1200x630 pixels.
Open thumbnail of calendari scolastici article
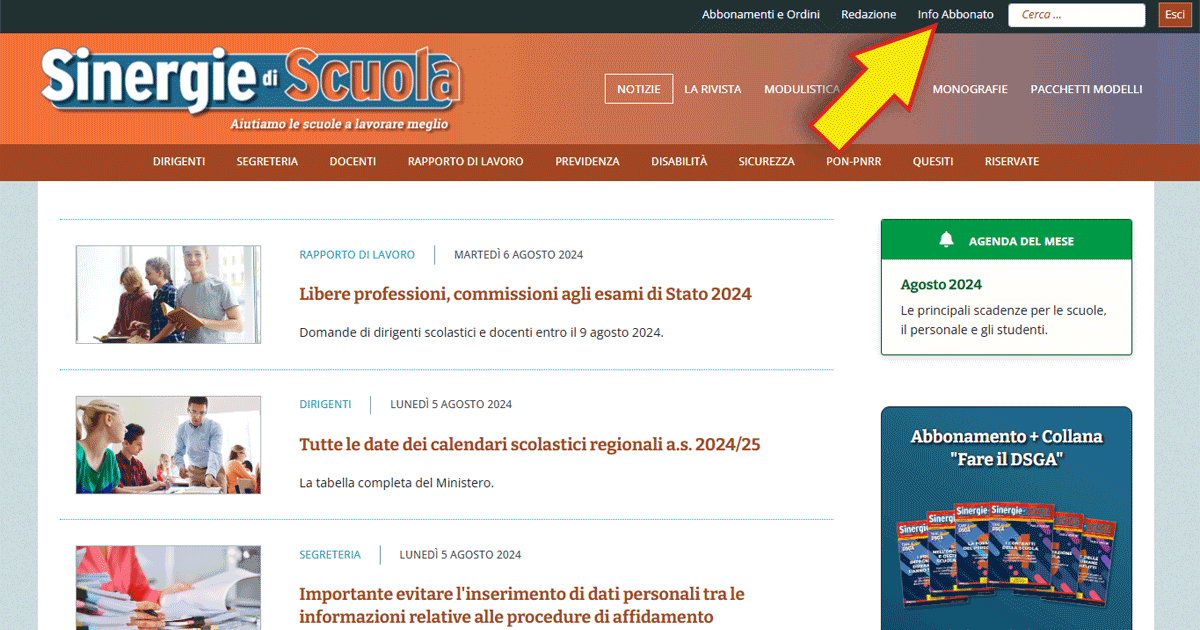[168, 445]
